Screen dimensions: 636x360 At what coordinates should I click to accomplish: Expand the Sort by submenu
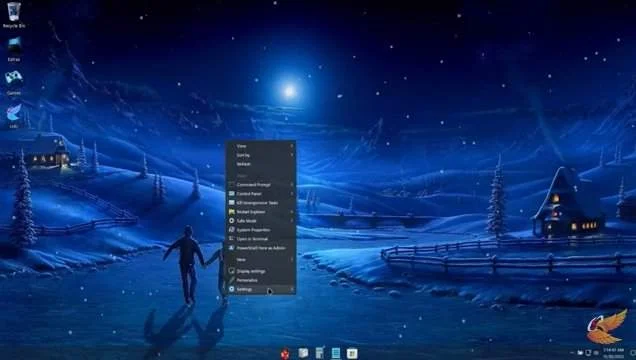point(260,155)
